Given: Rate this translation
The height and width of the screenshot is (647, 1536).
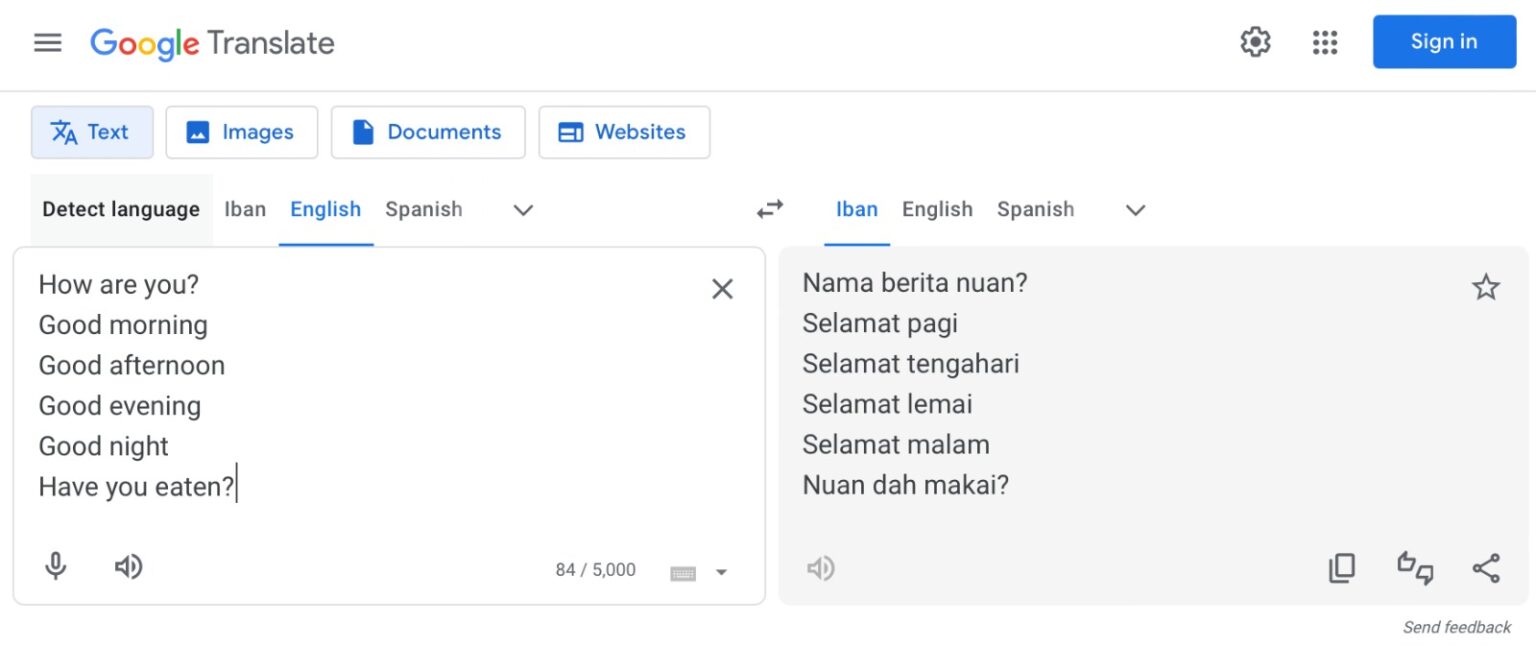Looking at the screenshot, I should pos(1415,568).
